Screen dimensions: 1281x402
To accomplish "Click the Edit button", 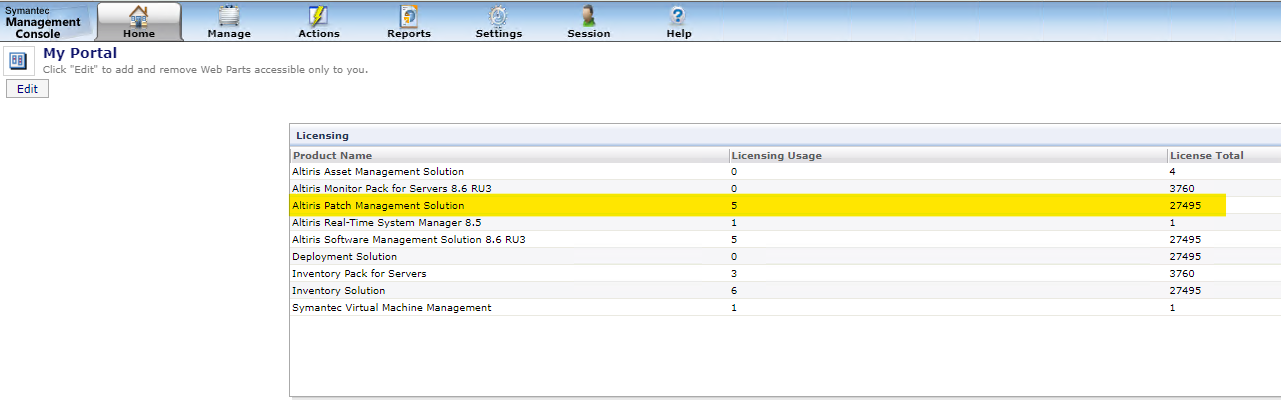I will click(x=27, y=89).
